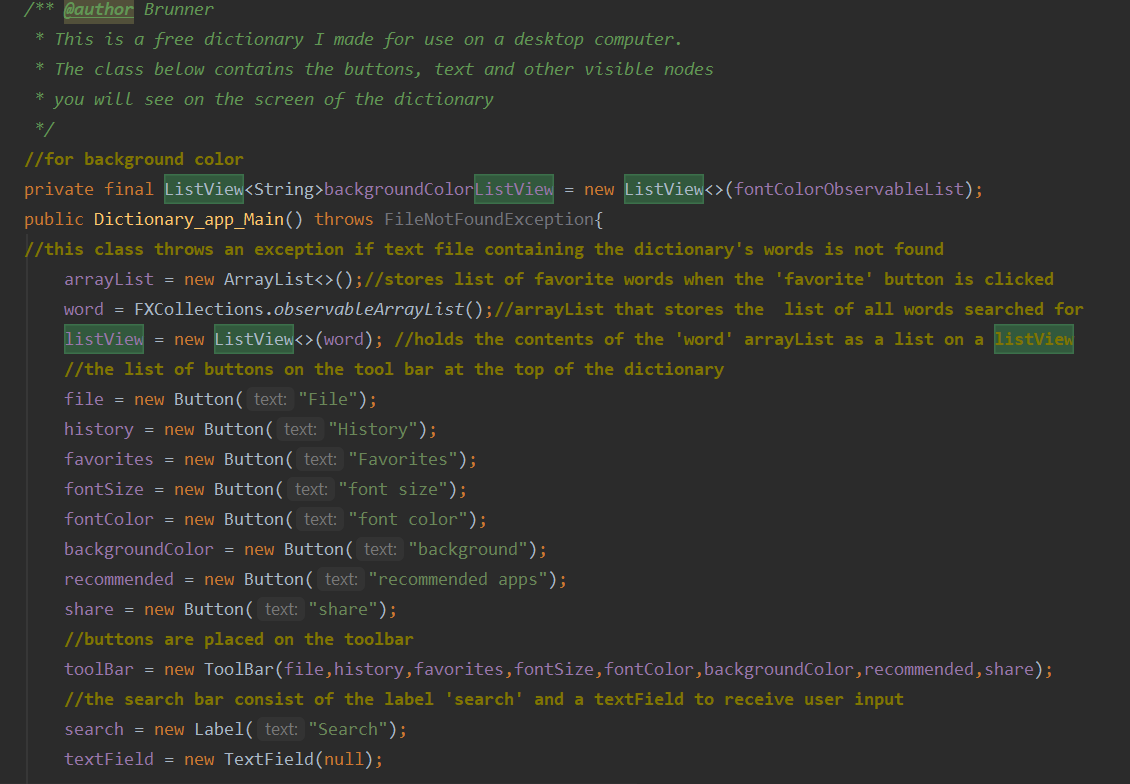
Task: Click the 'final' keyword
Action: (129, 190)
